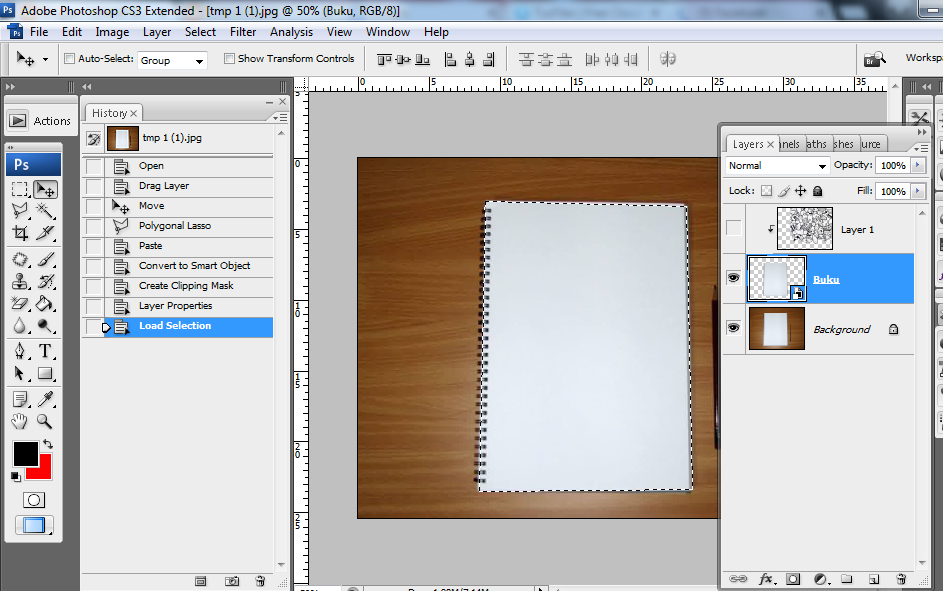Select the Pen tool

click(x=20, y=351)
